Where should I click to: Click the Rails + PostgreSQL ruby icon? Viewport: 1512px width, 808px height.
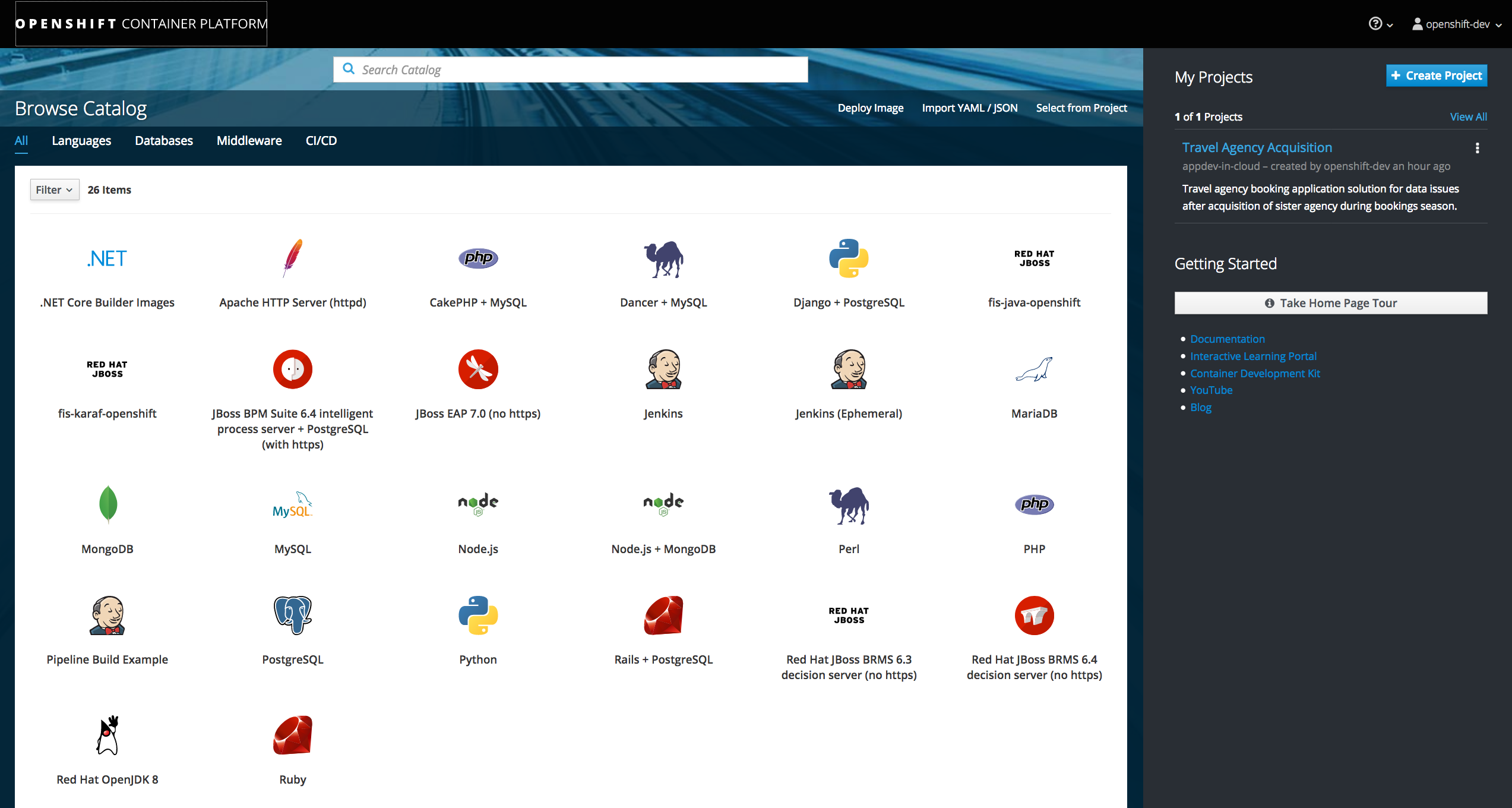[x=663, y=615]
